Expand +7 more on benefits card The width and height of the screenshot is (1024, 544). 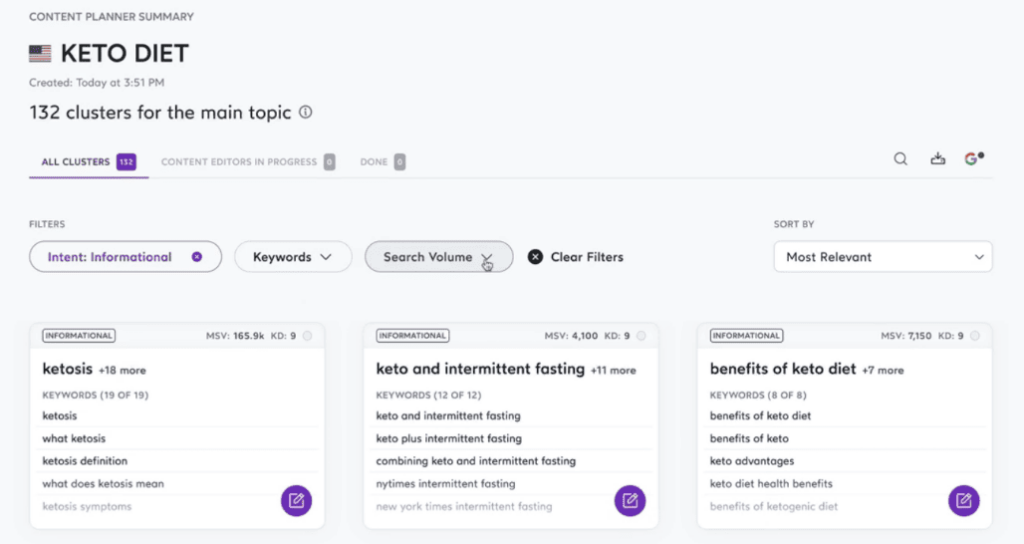click(x=883, y=370)
